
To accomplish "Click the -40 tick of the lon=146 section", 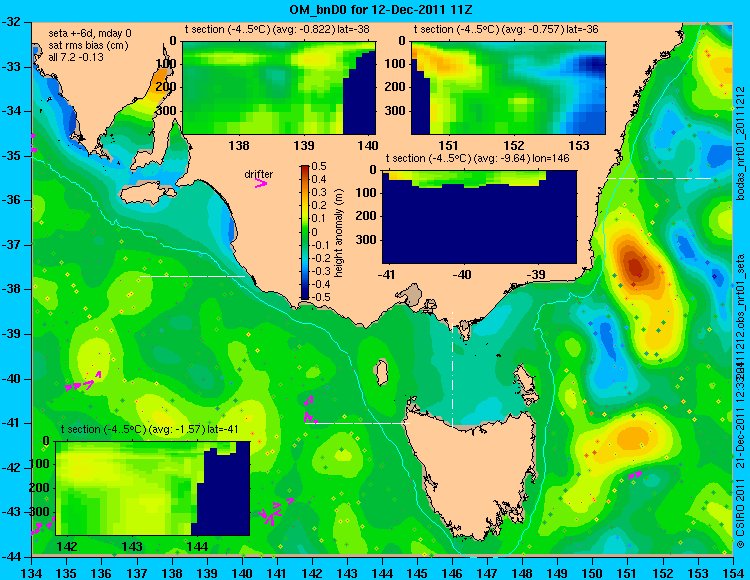I will point(462,275).
